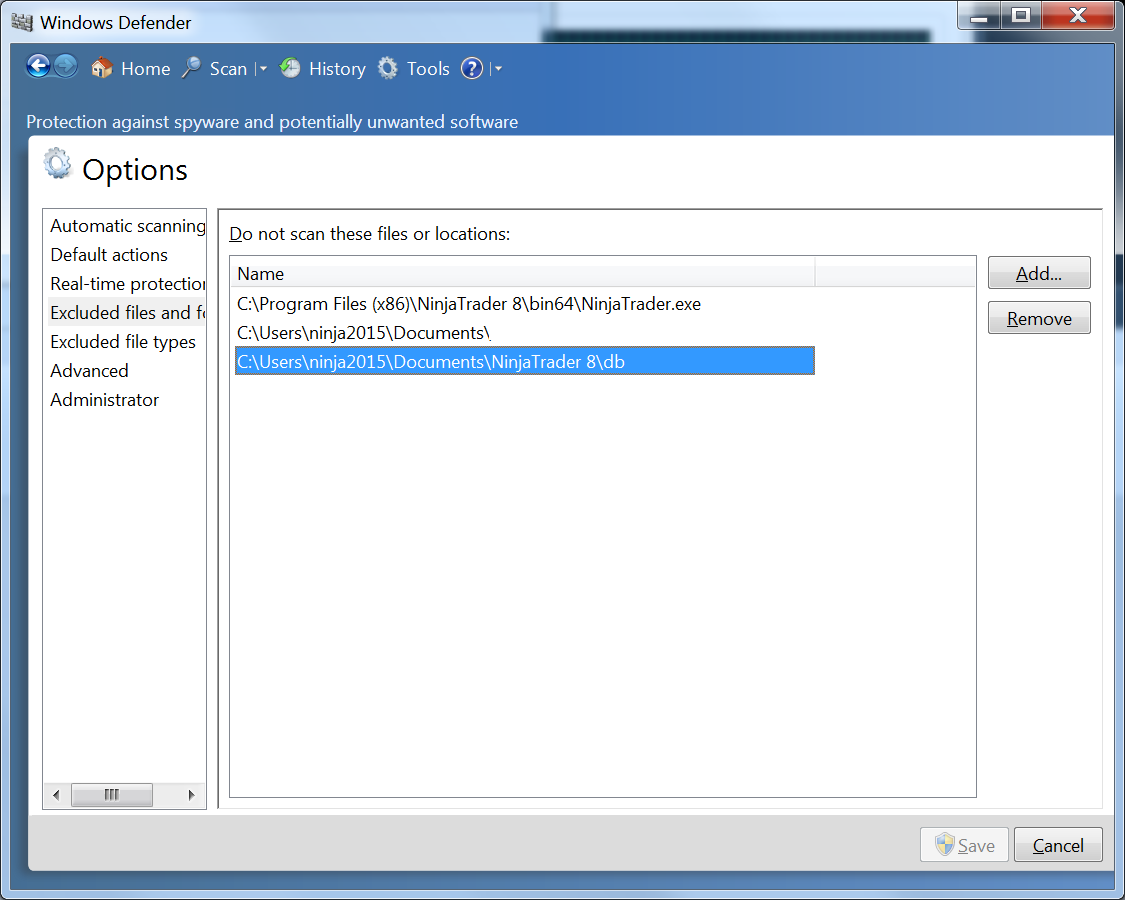
Task: Click the Home house icon
Action: 102,68
